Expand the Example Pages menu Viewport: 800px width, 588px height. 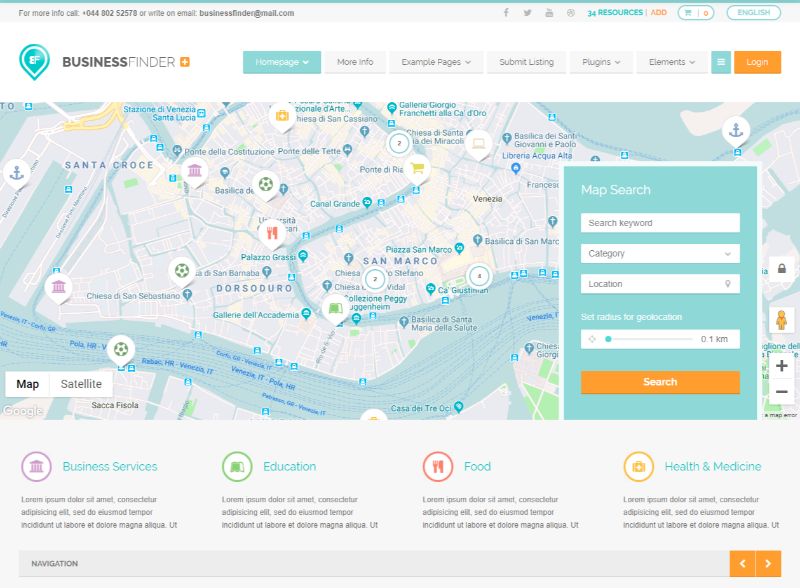[x=434, y=61]
